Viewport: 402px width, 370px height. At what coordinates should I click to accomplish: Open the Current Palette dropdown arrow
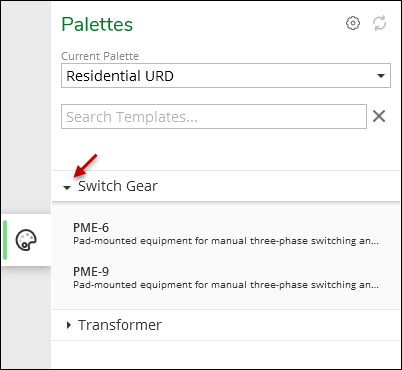click(381, 76)
